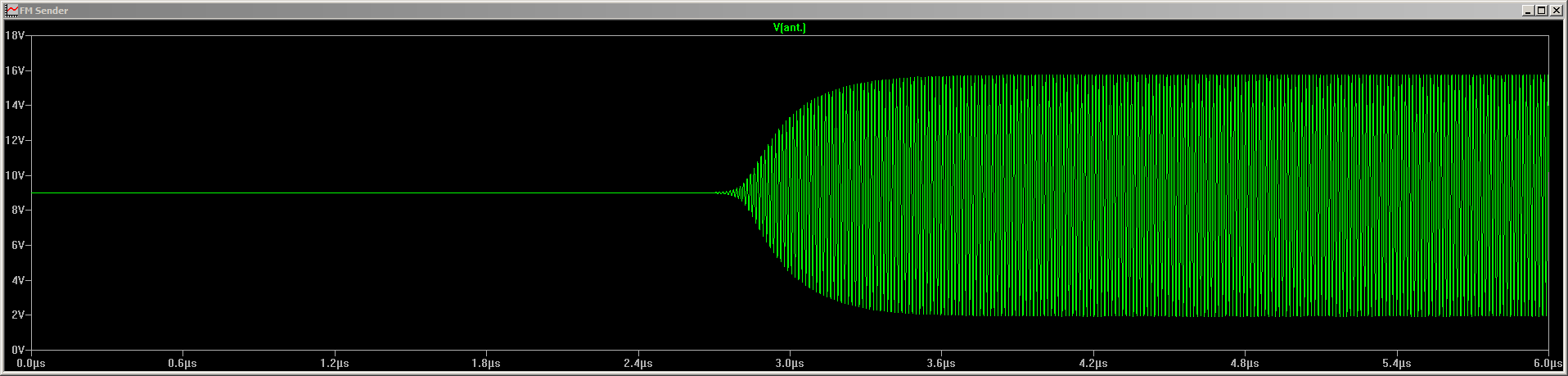Click the 1.8µs time axis label

tap(486, 363)
